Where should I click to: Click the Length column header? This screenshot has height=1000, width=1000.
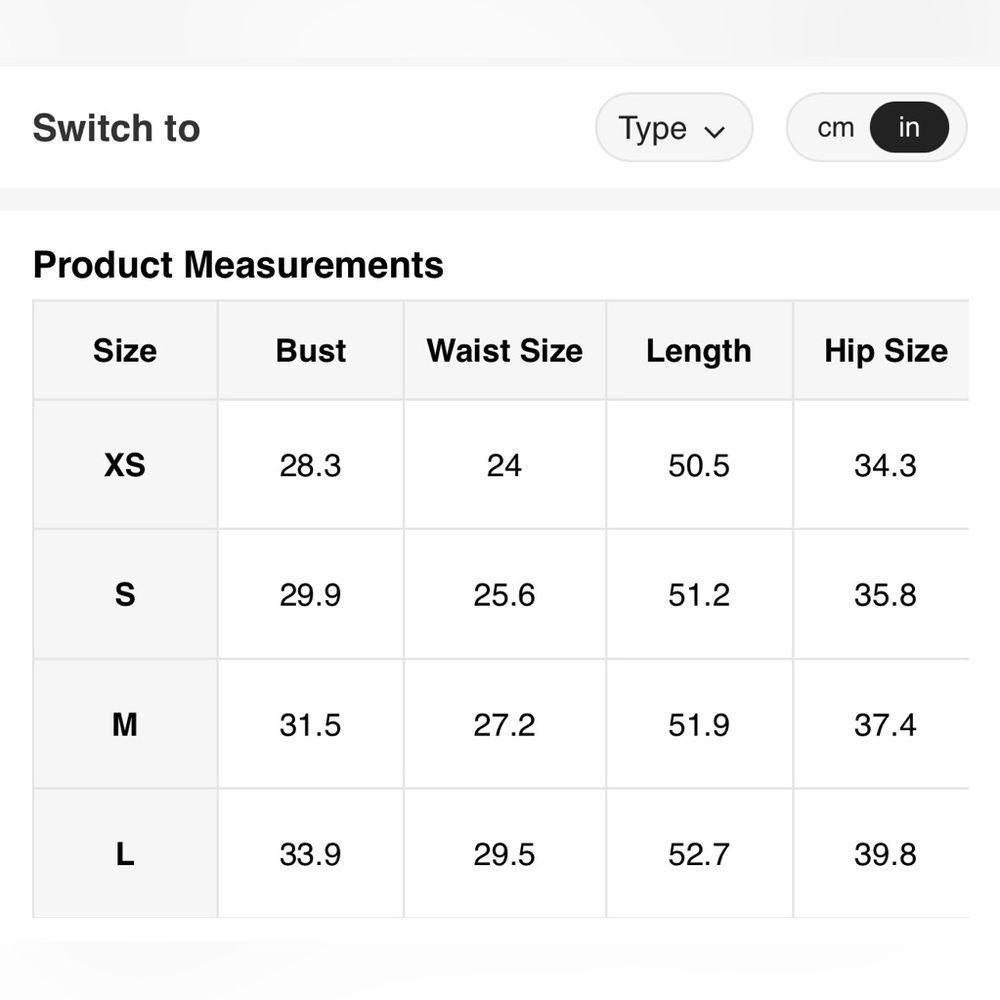coord(698,351)
